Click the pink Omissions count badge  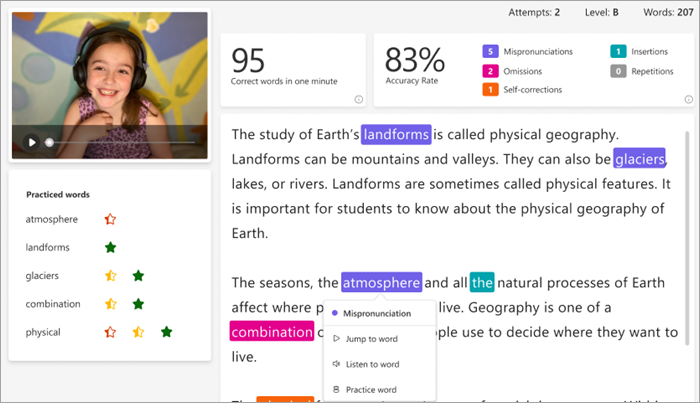point(490,70)
